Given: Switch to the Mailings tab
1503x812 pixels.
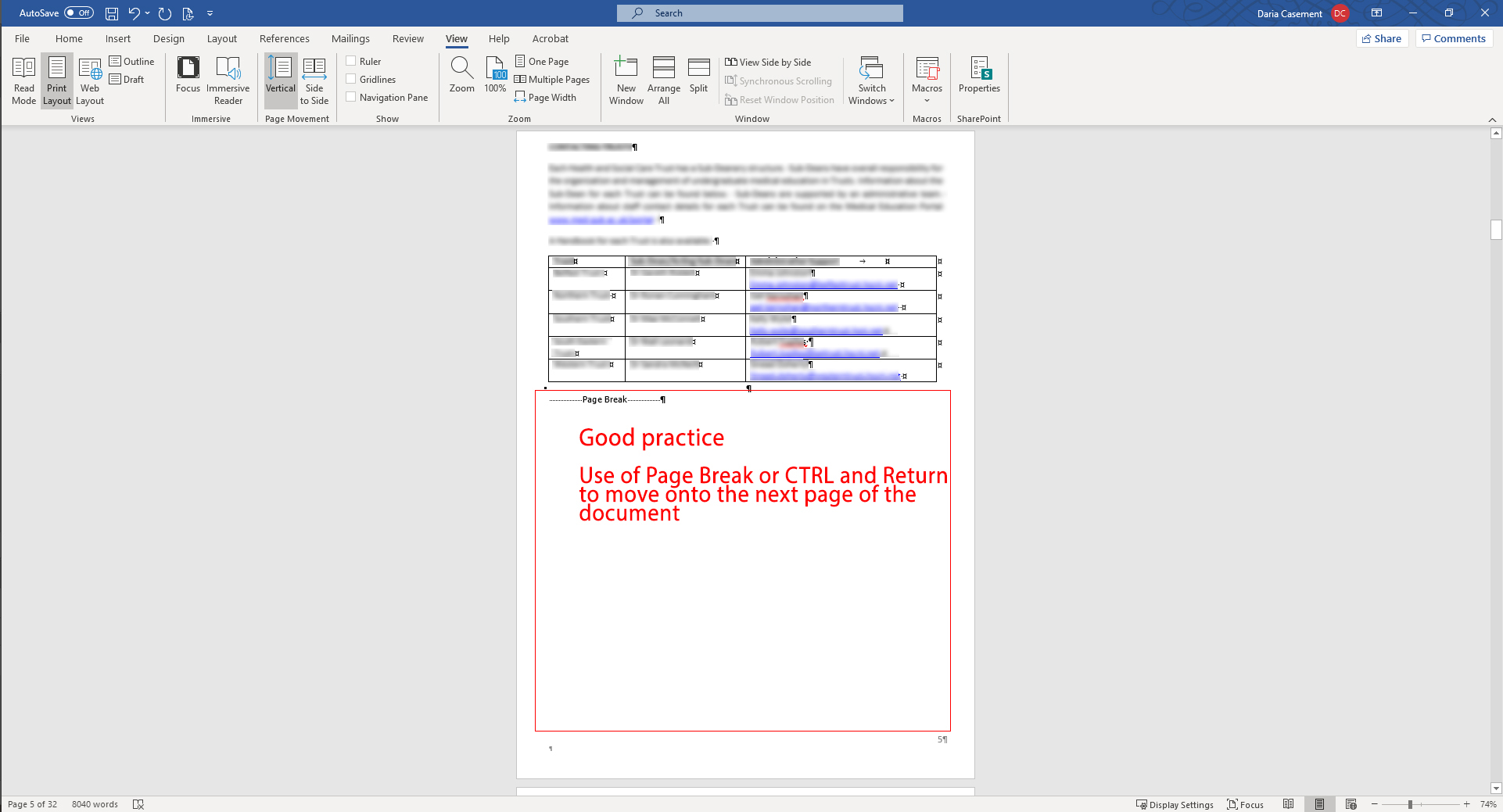Looking at the screenshot, I should coord(350,38).
